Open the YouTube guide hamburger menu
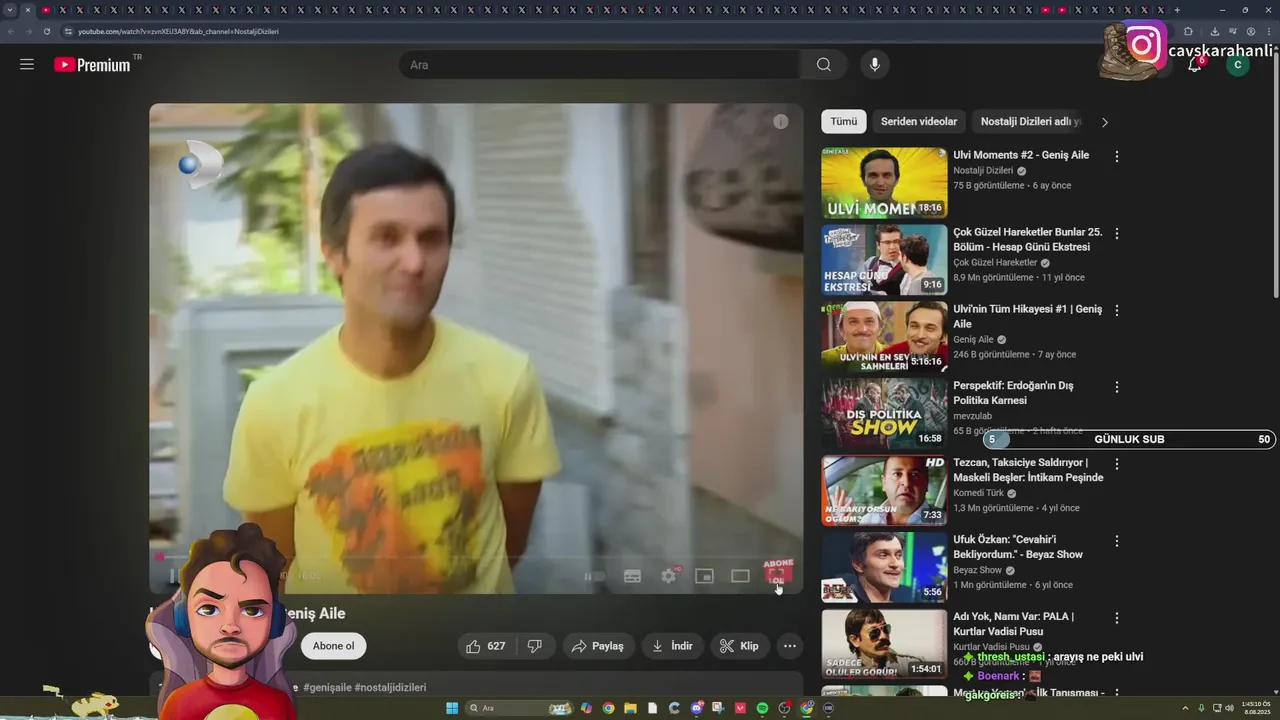 [x=27, y=64]
